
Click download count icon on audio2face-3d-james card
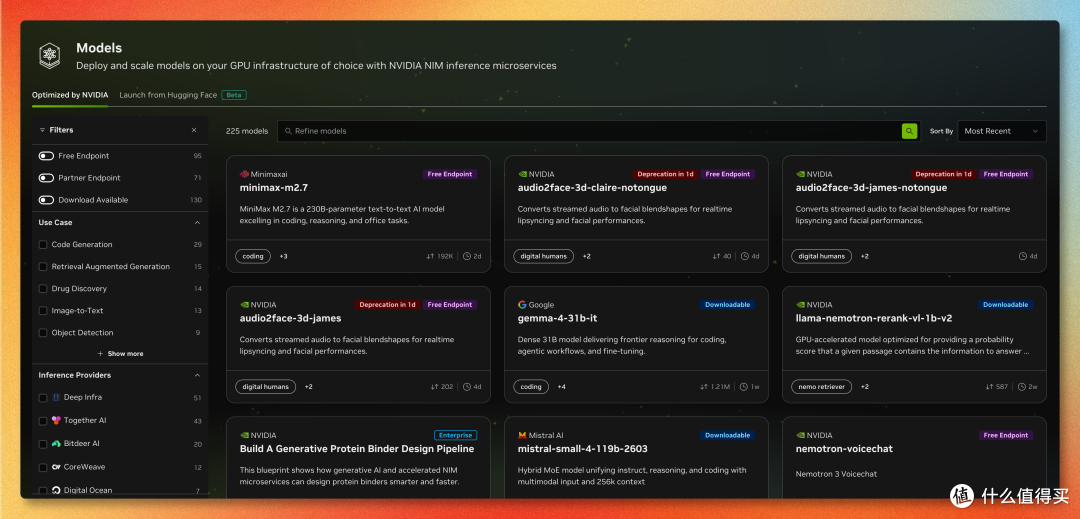point(435,387)
